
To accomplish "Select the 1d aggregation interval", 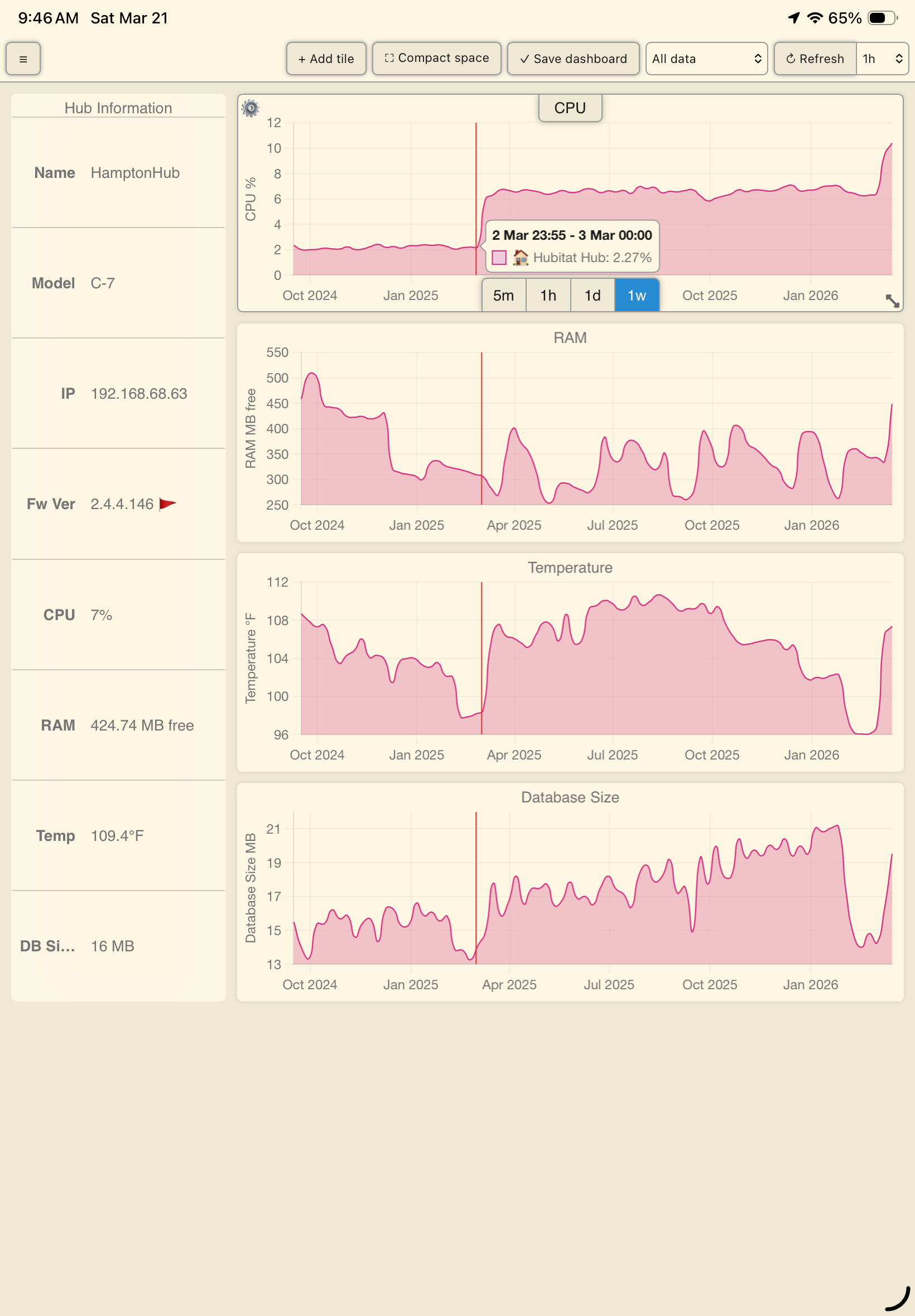I will 592,296.
